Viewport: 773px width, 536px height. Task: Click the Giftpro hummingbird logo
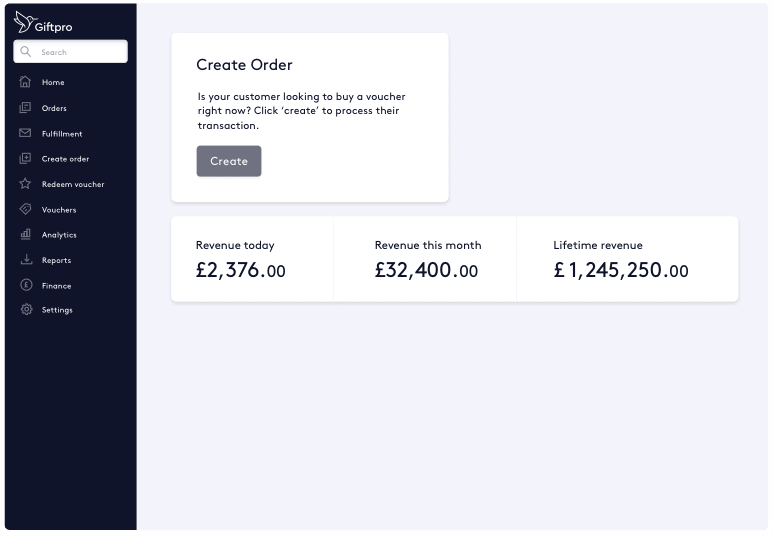(24, 21)
